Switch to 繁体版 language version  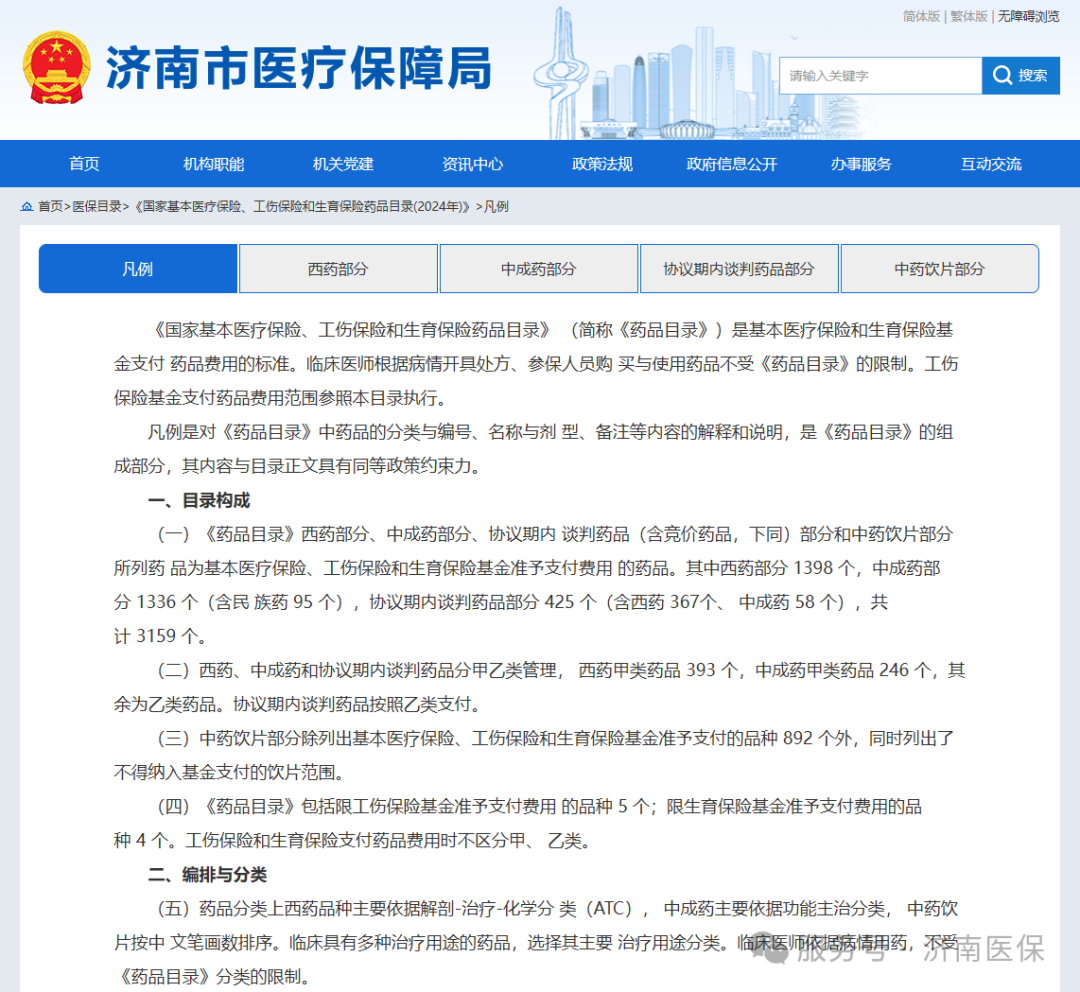coord(968,16)
